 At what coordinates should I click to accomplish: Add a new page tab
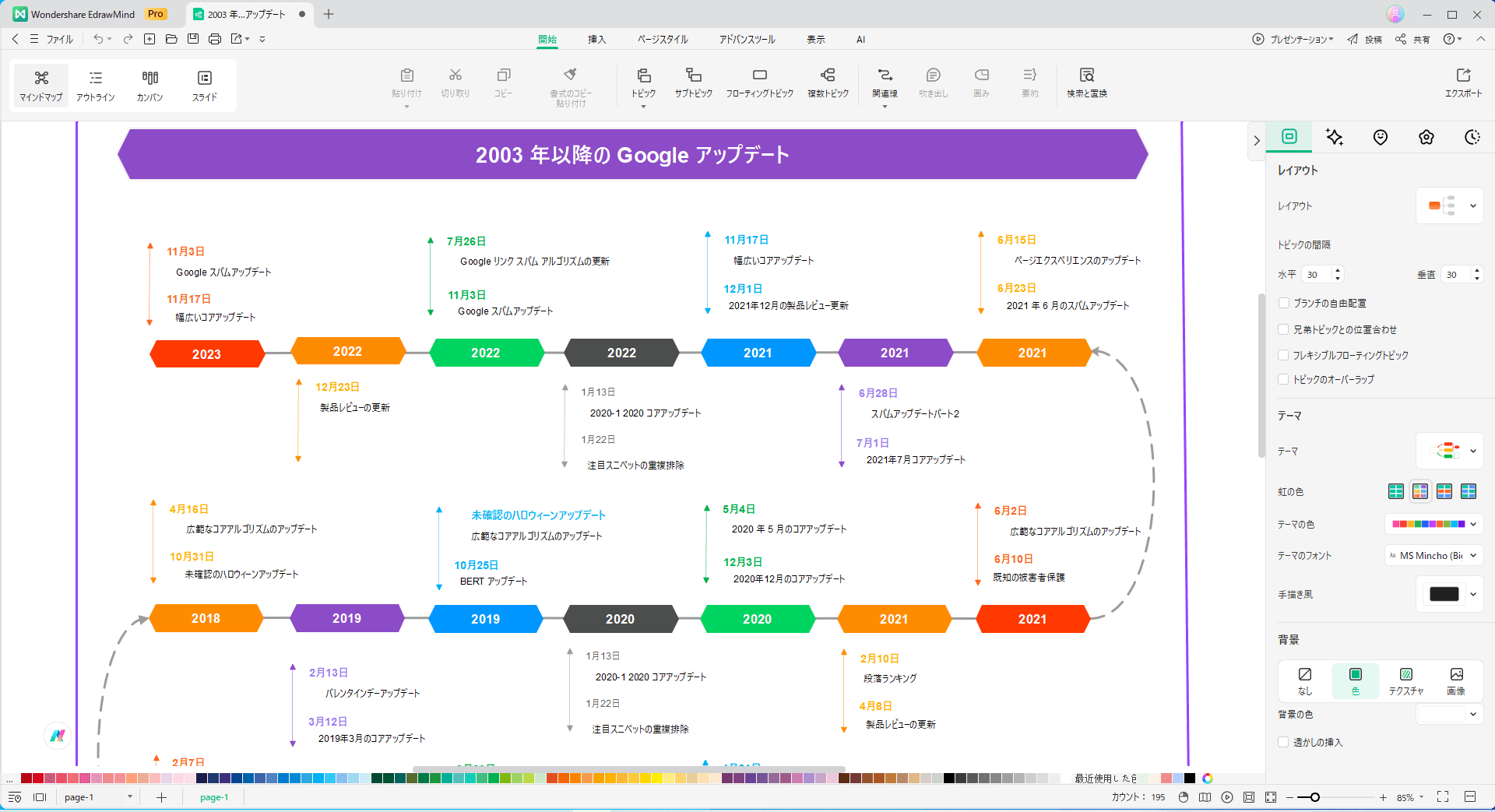tap(161, 797)
